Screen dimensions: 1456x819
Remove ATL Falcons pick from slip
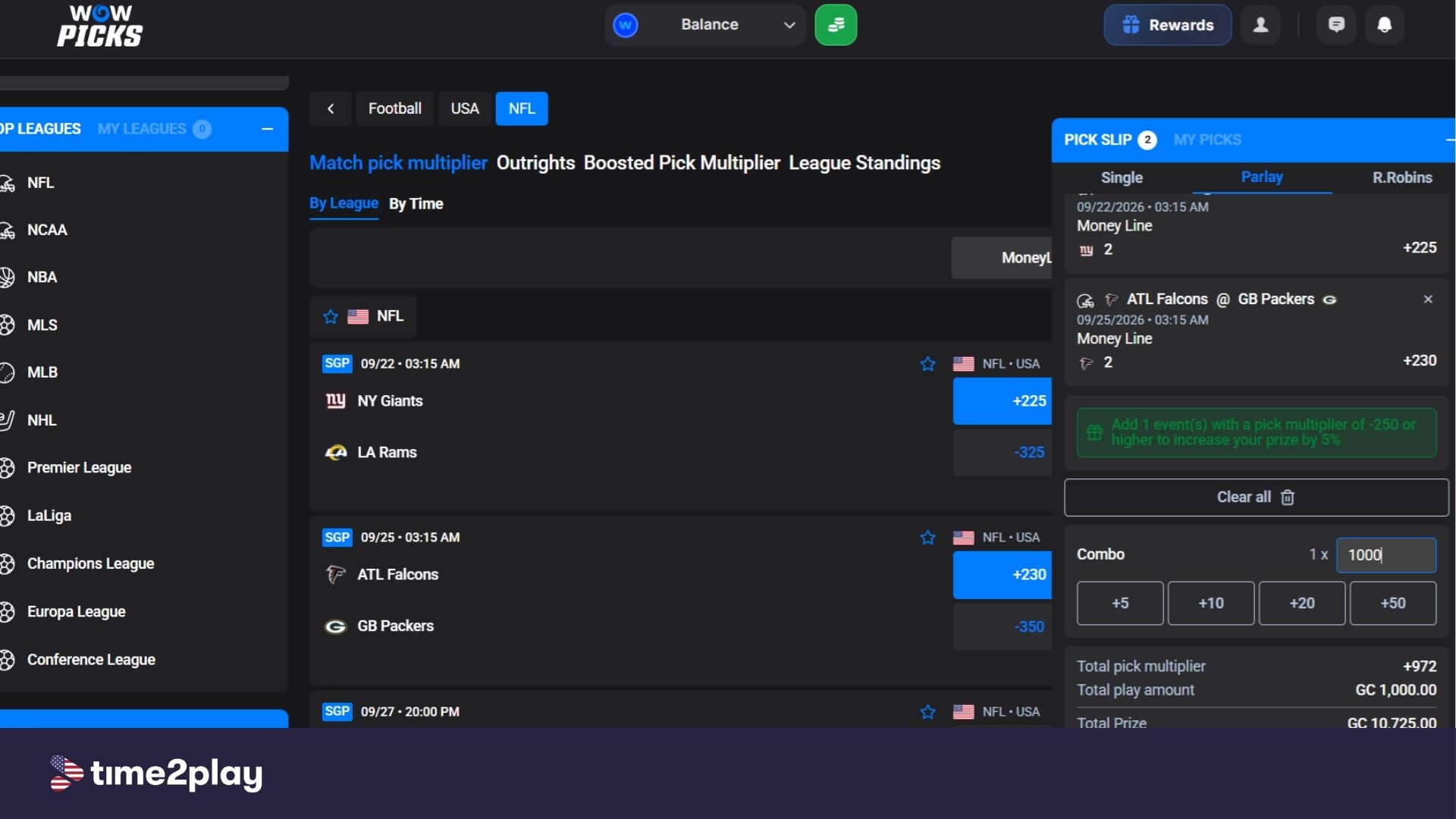click(x=1428, y=300)
